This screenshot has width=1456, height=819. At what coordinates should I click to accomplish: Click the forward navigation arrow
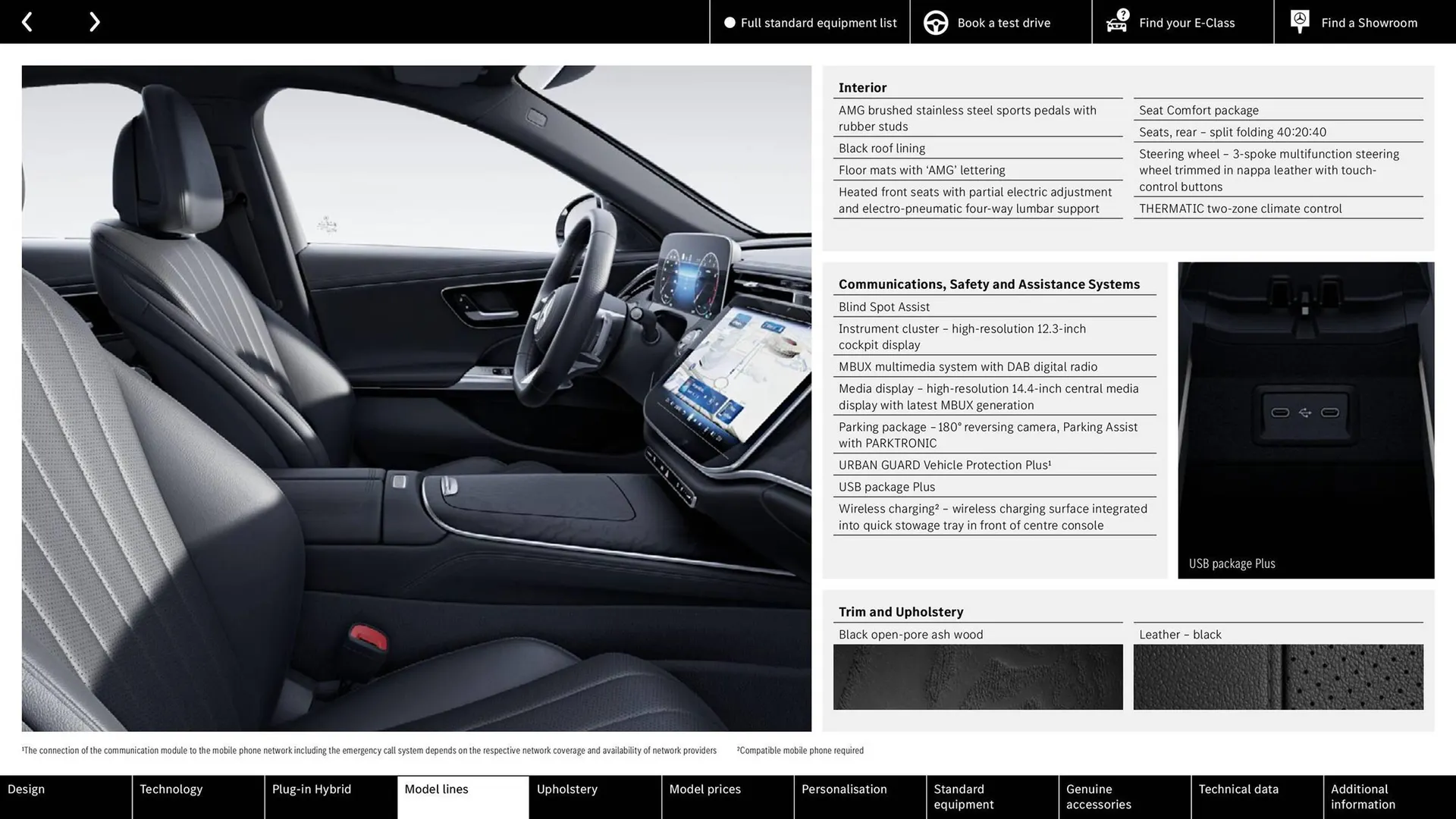pyautogui.click(x=94, y=21)
